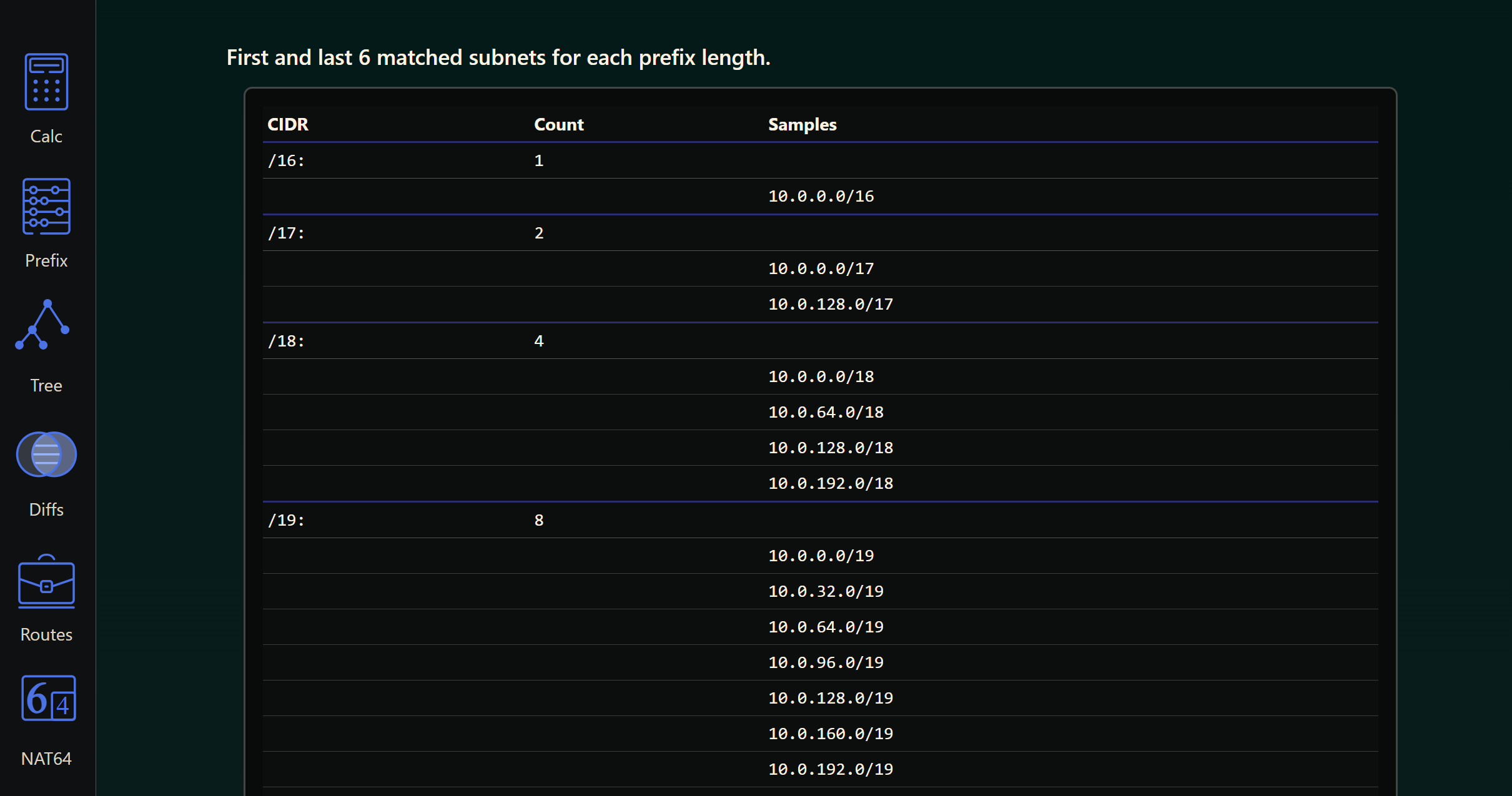Screen dimensions: 1512x796
Task: Select the 10.0.128.0/17 sample subnet
Action: pos(830,304)
